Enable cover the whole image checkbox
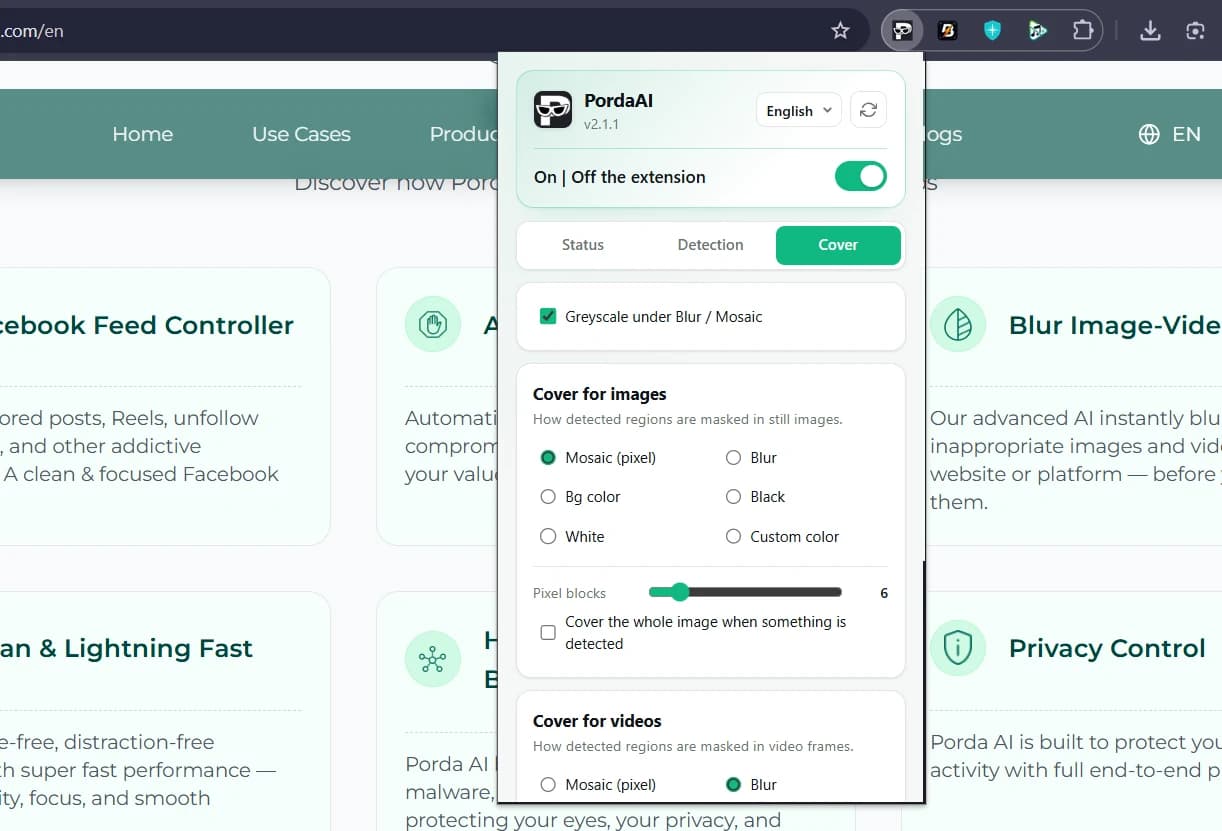Viewport: 1222px width, 831px height. coord(548,633)
